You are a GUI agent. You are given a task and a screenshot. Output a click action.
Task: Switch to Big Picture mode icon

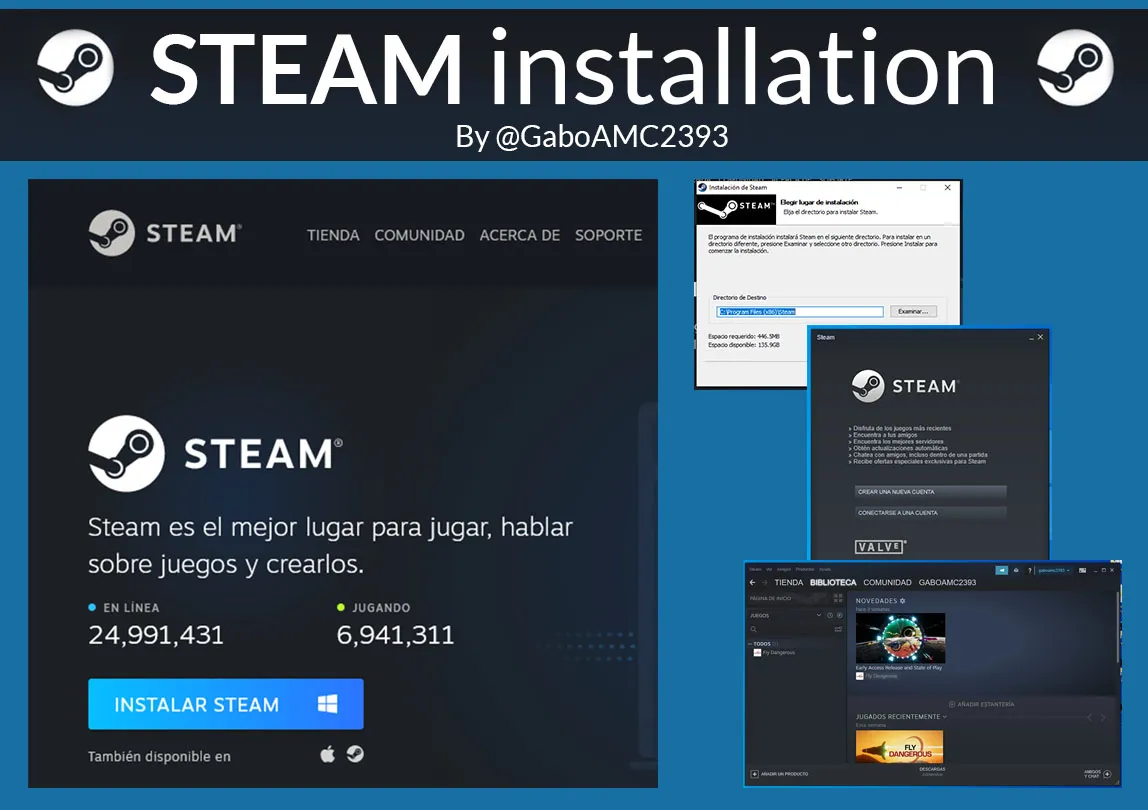pyautogui.click(x=1082, y=570)
